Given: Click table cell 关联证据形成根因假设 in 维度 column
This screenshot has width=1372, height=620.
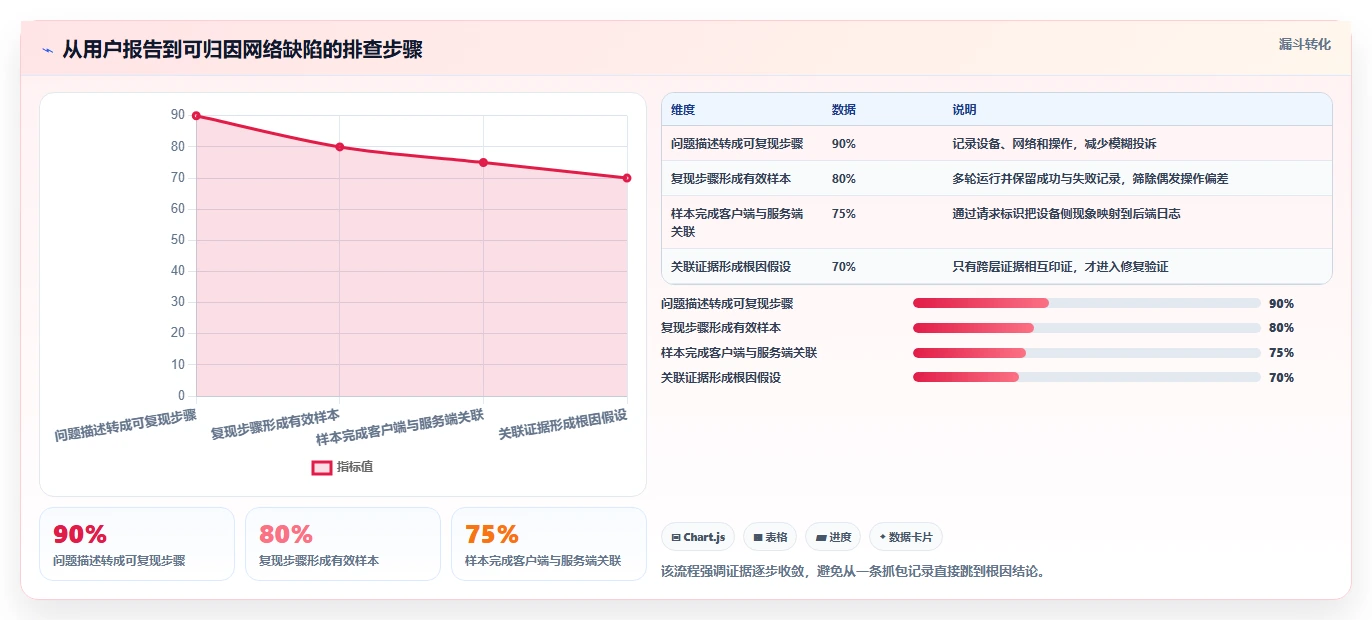Looking at the screenshot, I should pyautogui.click(x=731, y=267).
